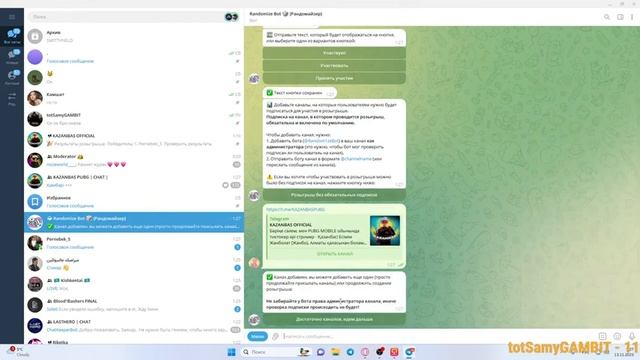This screenshot has width=640, height=360.
Task: Open the Архив archived chats row
Action: pyautogui.click(x=134, y=36)
